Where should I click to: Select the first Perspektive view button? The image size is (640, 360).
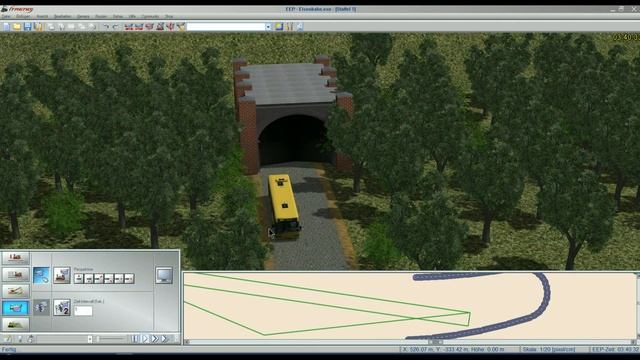[x=79, y=279]
